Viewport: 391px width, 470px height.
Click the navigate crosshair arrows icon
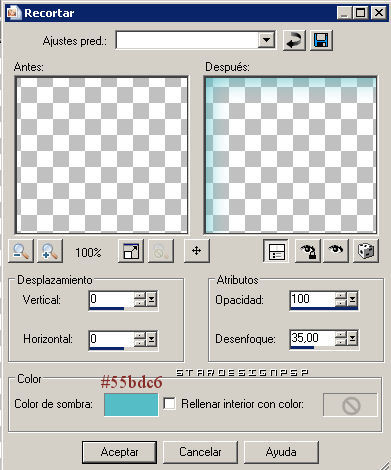coord(197,251)
